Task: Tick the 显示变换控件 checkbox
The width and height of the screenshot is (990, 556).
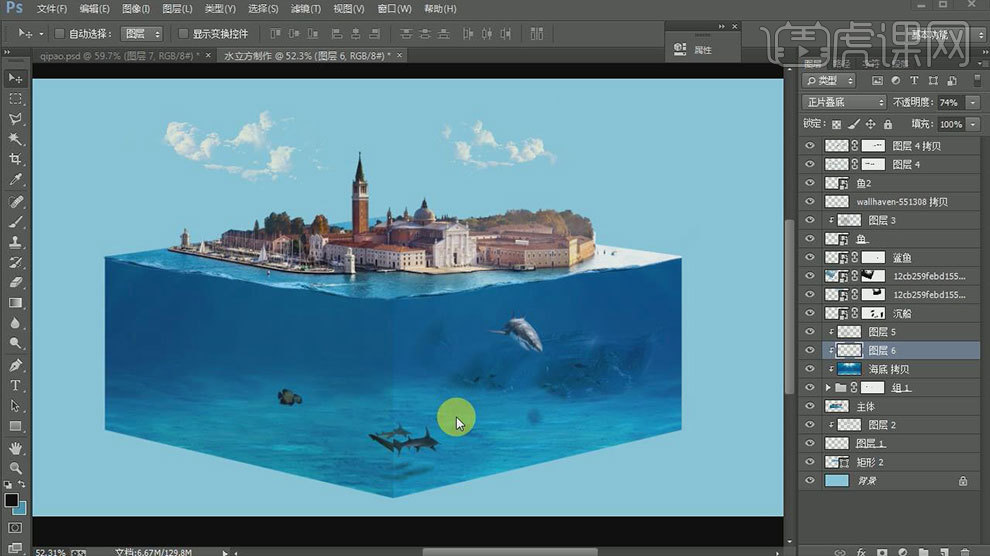Action: 183,33
